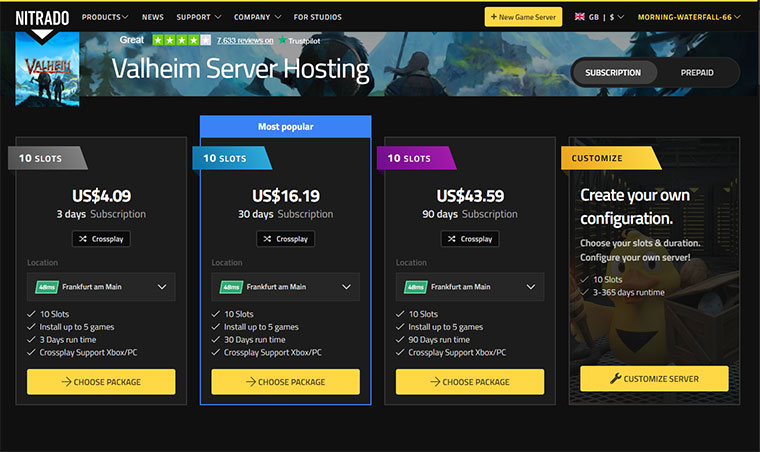Click the ping badge in 90 days location
Viewport: 760px width, 452px height.
[415, 287]
